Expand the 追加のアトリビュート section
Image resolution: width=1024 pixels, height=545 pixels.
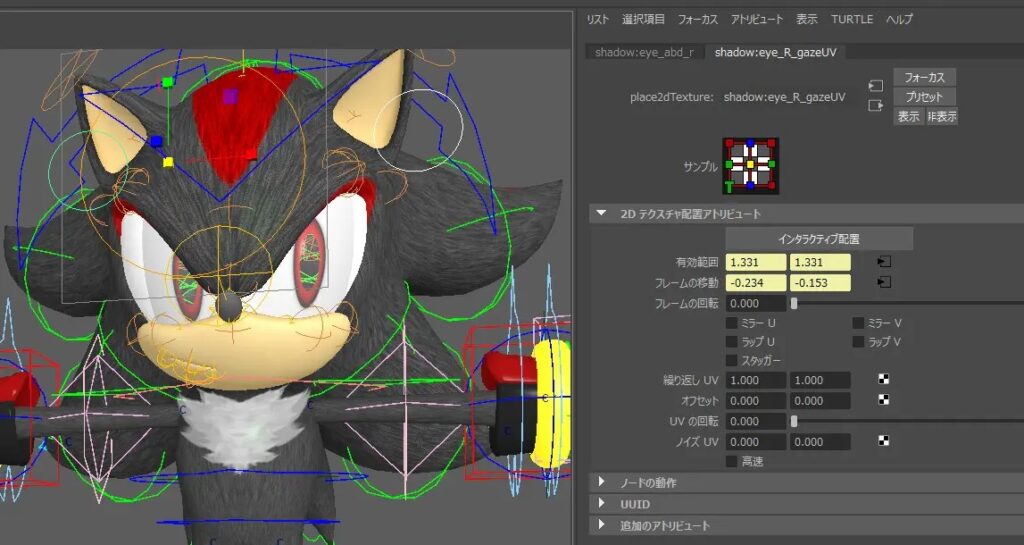click(601, 525)
